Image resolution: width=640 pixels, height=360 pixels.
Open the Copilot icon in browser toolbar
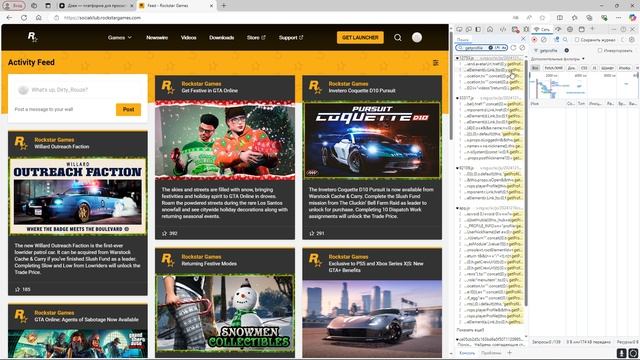(632, 18)
